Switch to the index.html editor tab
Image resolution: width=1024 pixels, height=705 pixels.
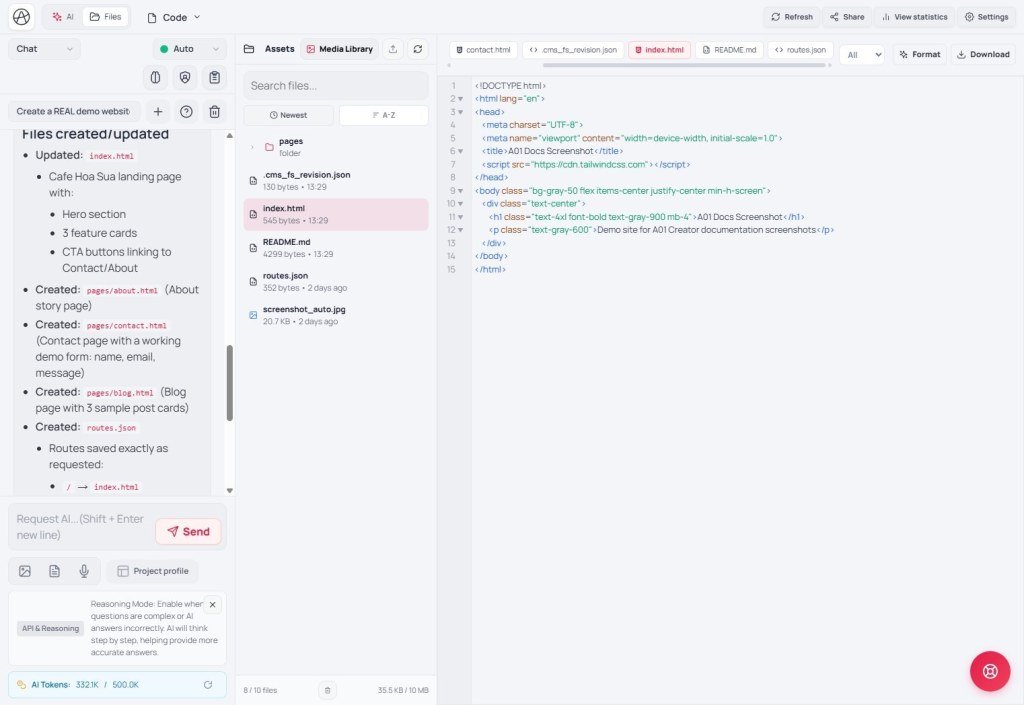(x=660, y=50)
